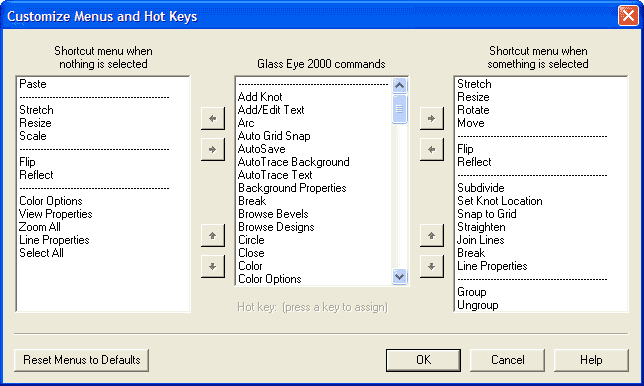Choose Browse Designs command
This screenshot has width=644, height=386.
click(x=276, y=227)
